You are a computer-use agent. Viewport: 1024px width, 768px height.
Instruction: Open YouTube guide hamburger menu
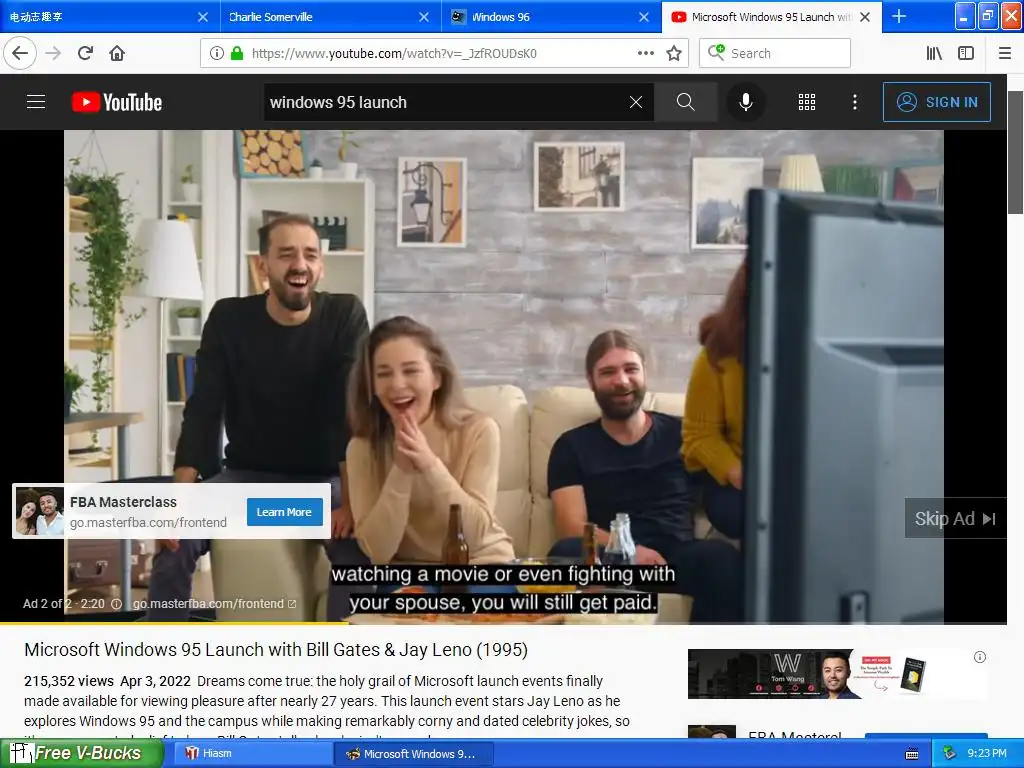point(36,102)
